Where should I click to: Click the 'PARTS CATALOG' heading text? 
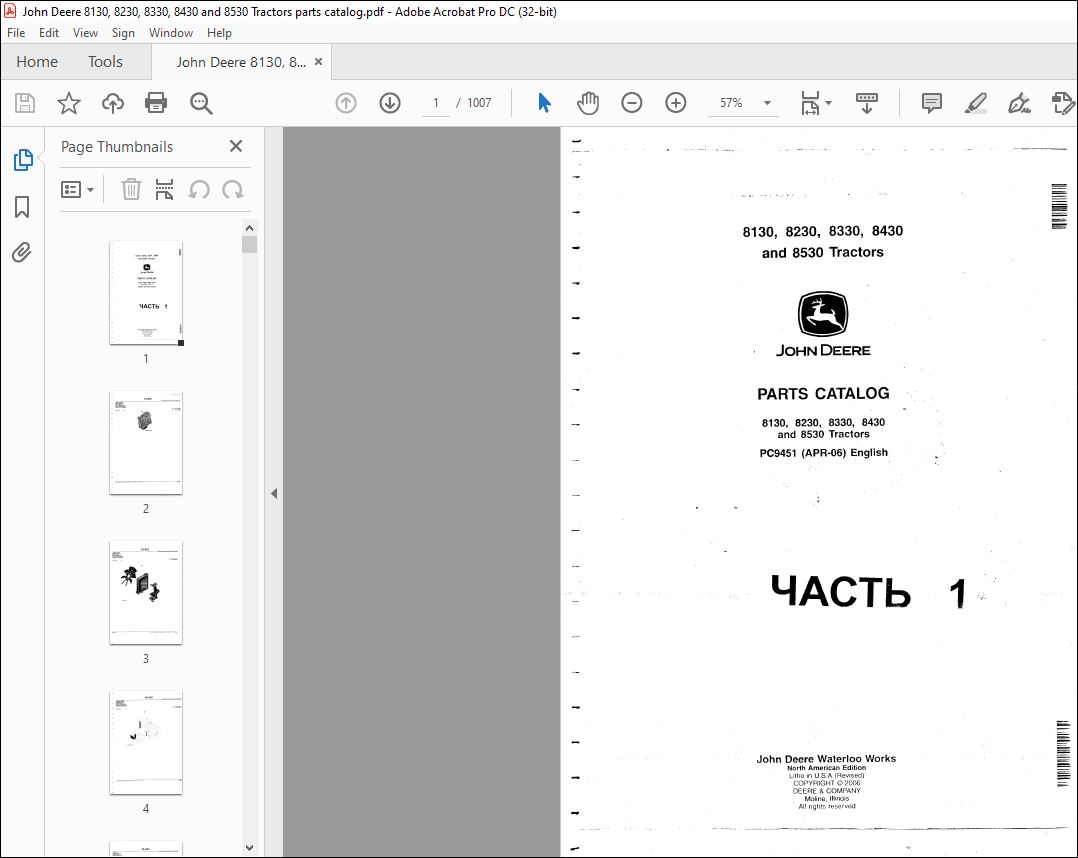(x=823, y=393)
